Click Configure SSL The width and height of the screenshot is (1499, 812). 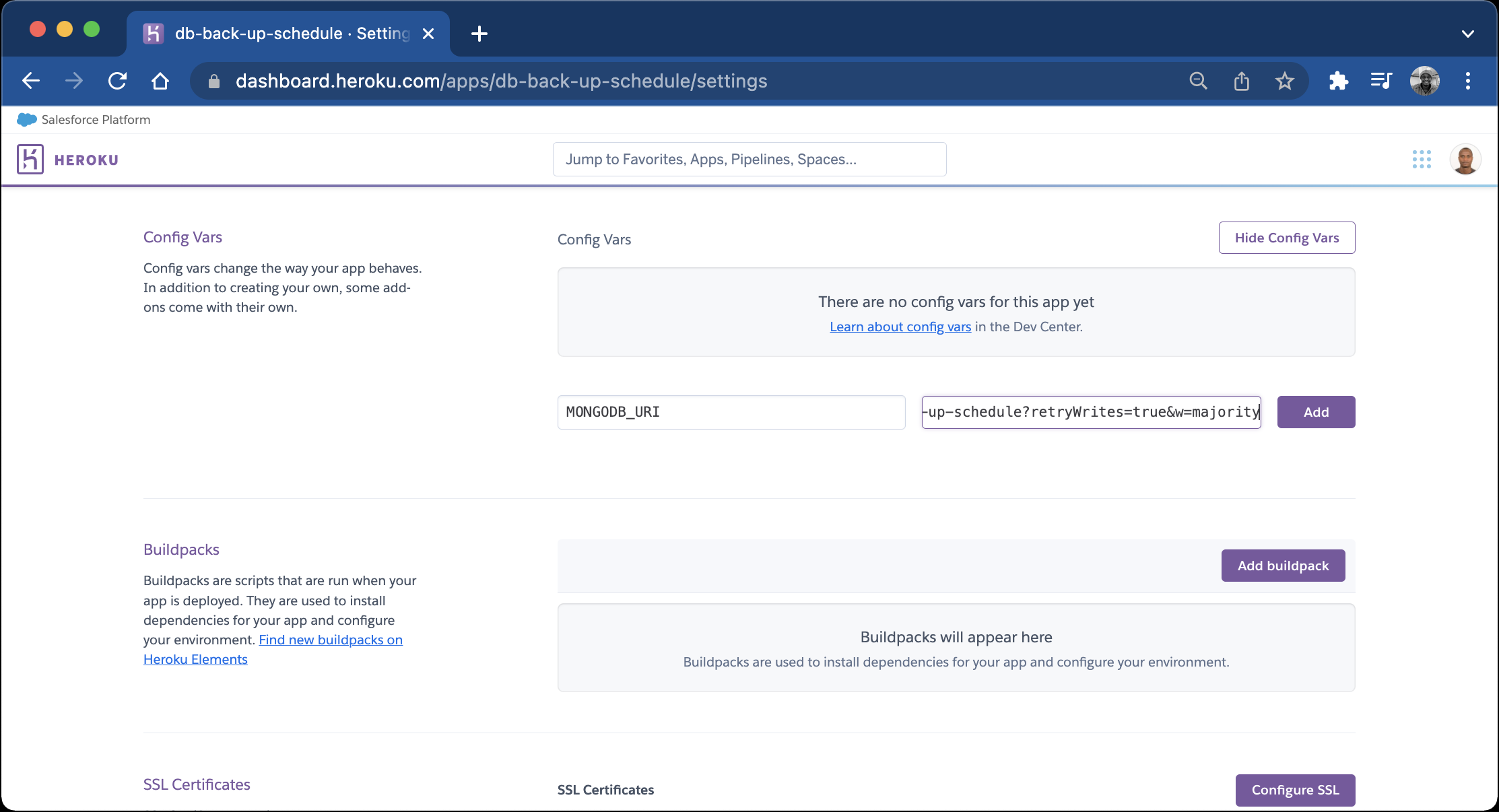tap(1295, 790)
